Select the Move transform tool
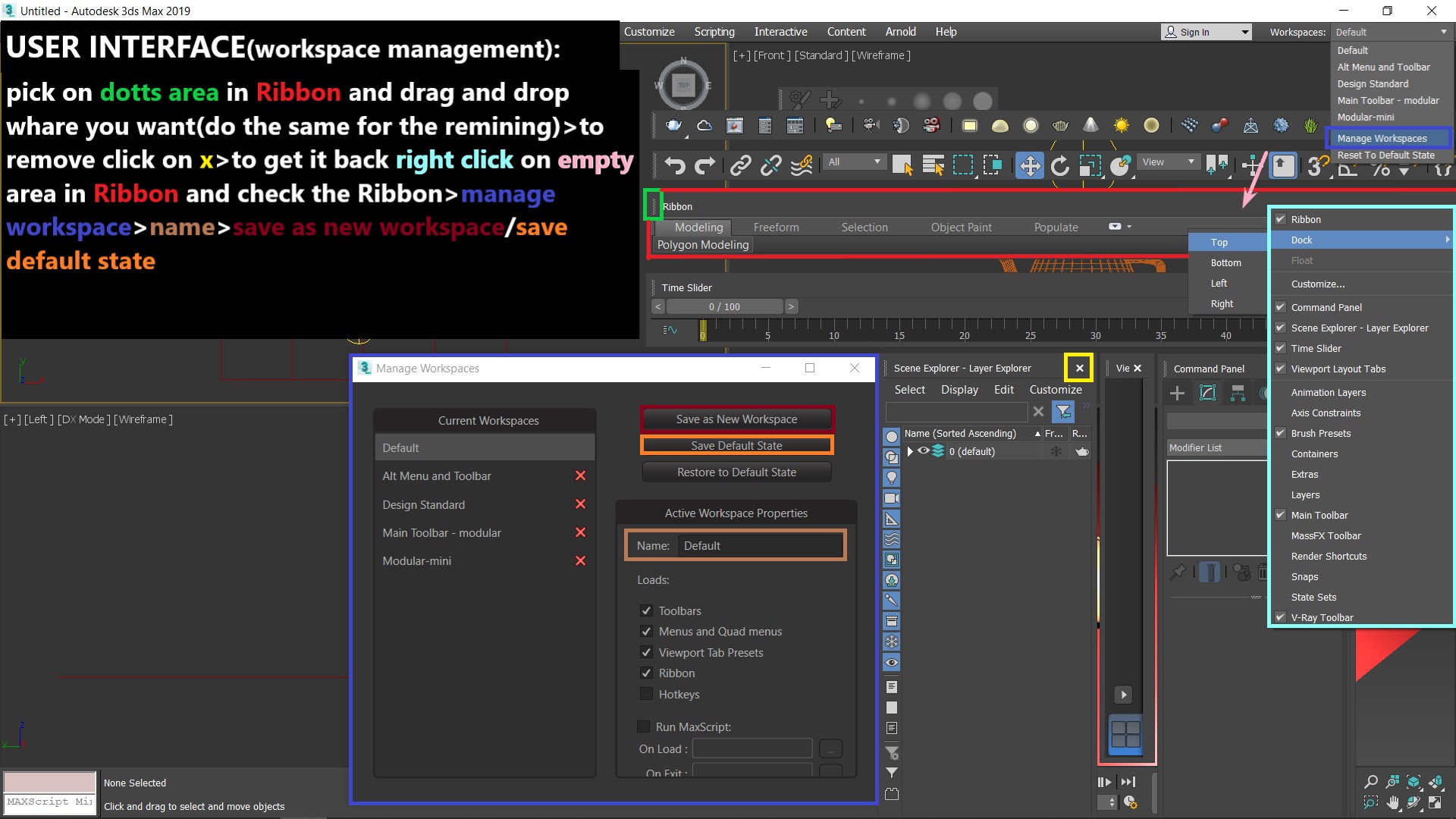 1029,165
